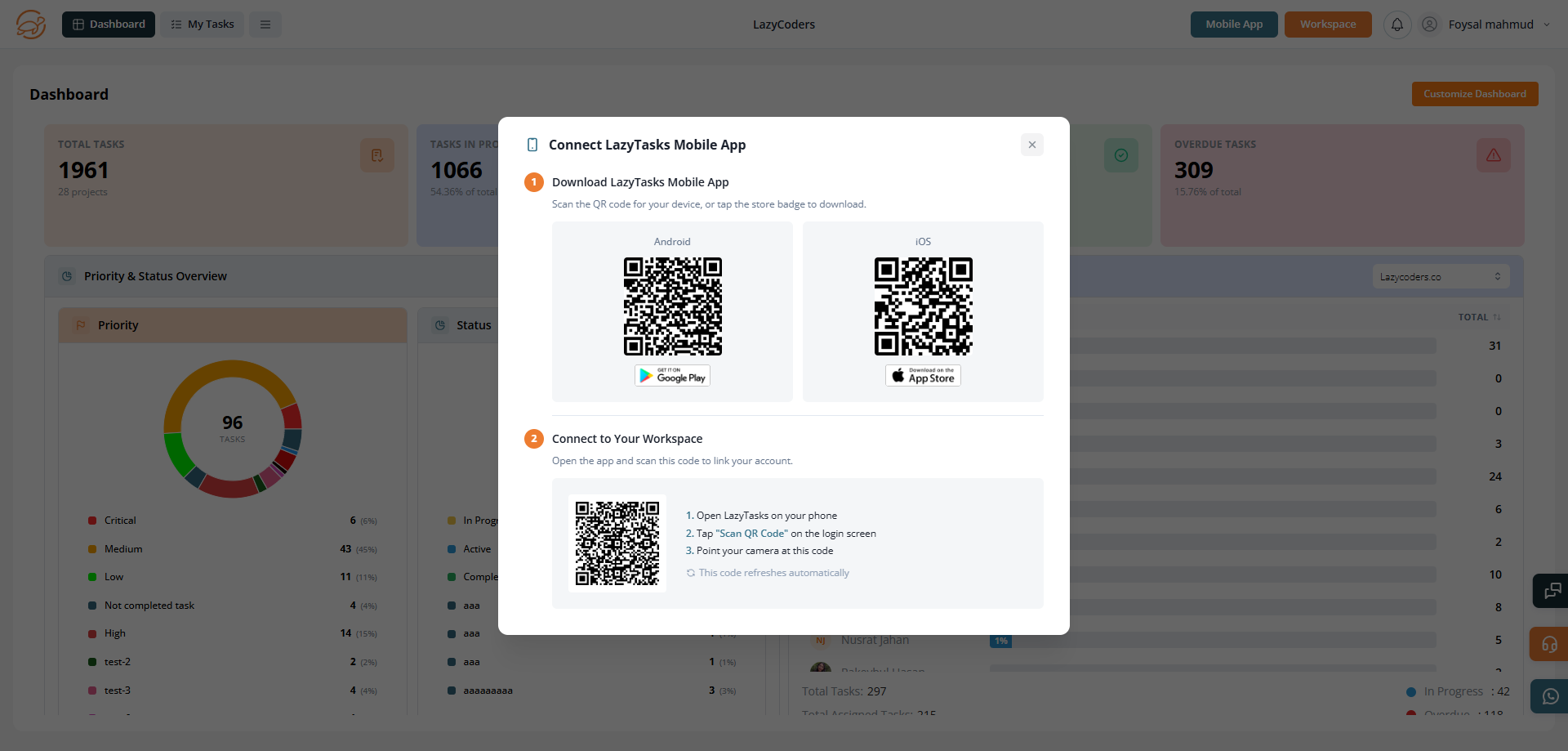The width and height of the screenshot is (1568, 751).
Task: Open the Lazycoders.co project dropdown
Action: tap(1441, 277)
